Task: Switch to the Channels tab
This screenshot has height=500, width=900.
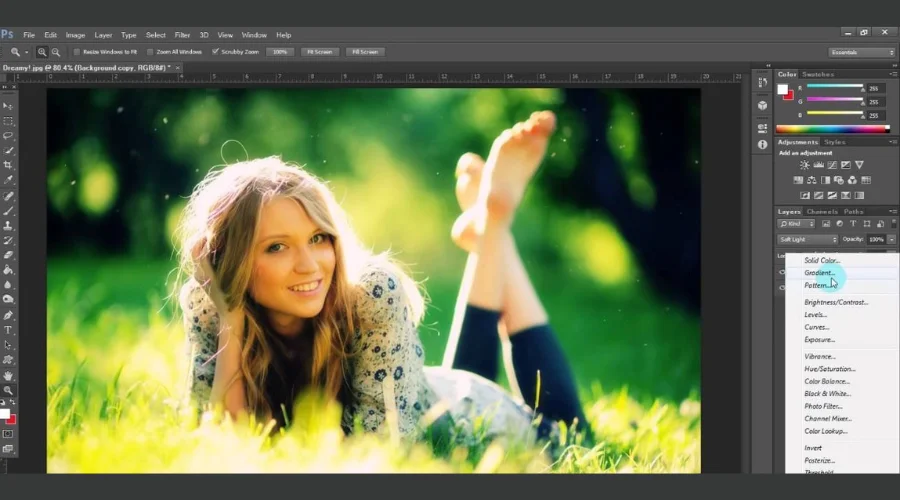Action: point(822,212)
